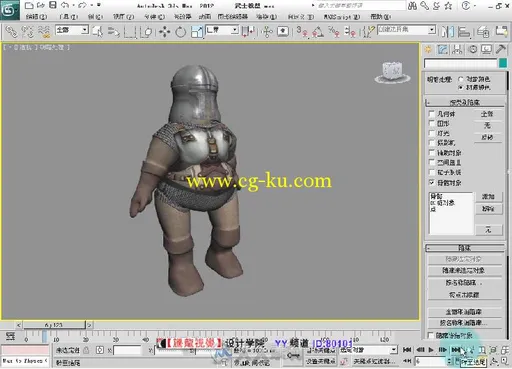Click the 按名称取消隐藏 button

tap(465, 323)
